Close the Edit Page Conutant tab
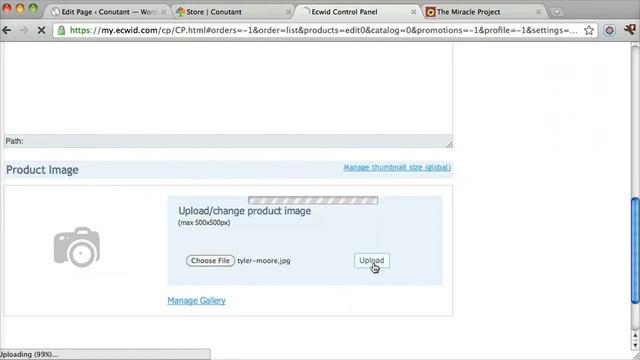 coord(164,12)
